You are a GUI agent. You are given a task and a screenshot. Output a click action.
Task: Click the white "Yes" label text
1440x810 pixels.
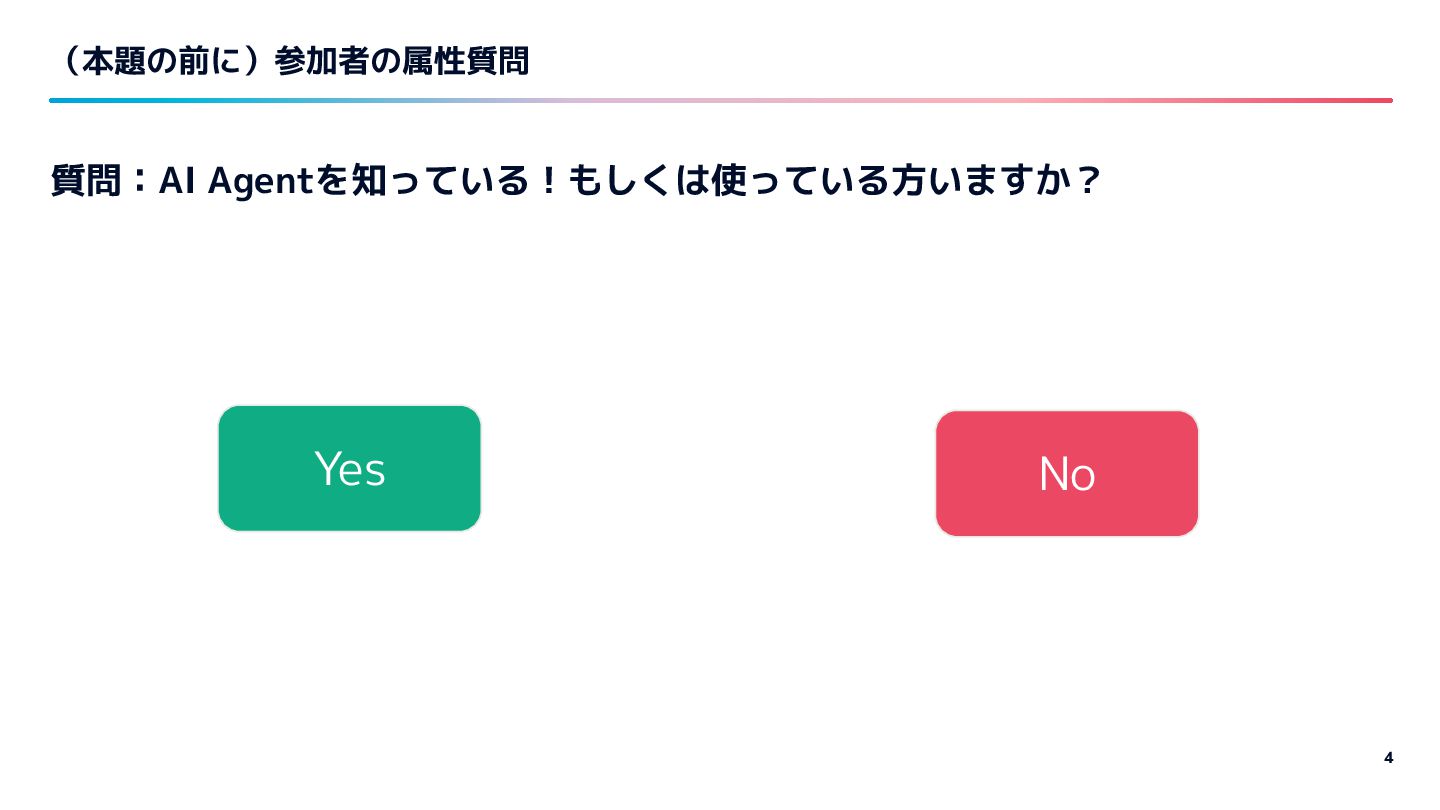349,469
